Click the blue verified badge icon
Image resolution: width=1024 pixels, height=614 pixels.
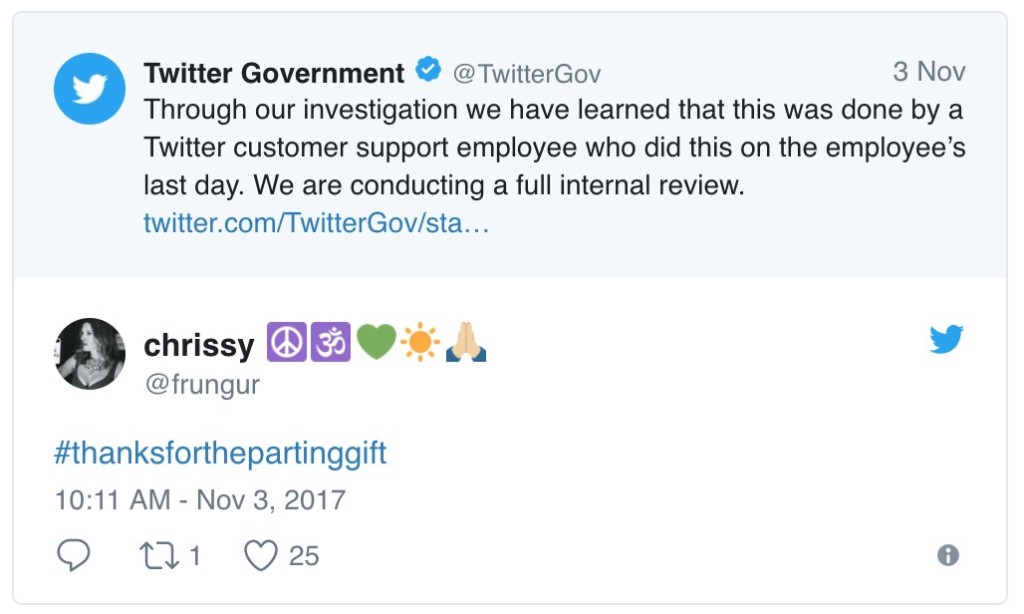tap(429, 72)
